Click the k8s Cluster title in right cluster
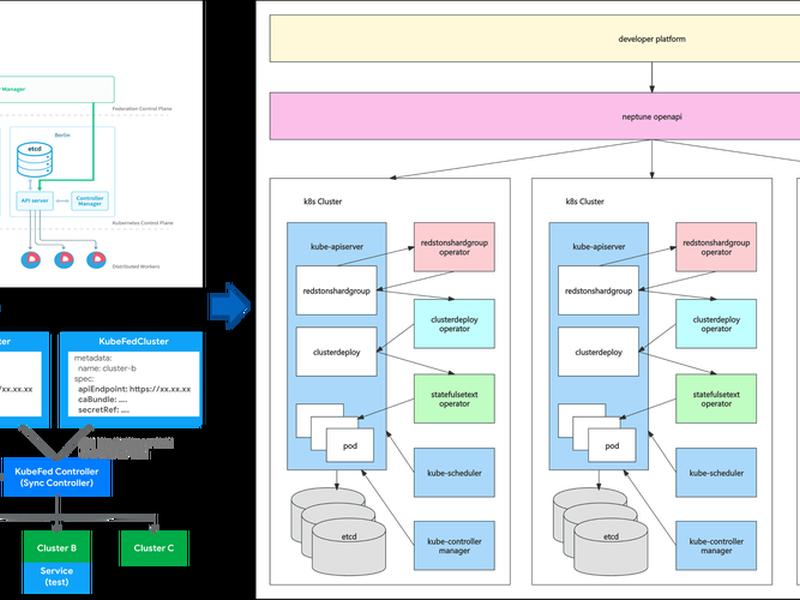Screen dimensions: 800x600 pos(585,202)
